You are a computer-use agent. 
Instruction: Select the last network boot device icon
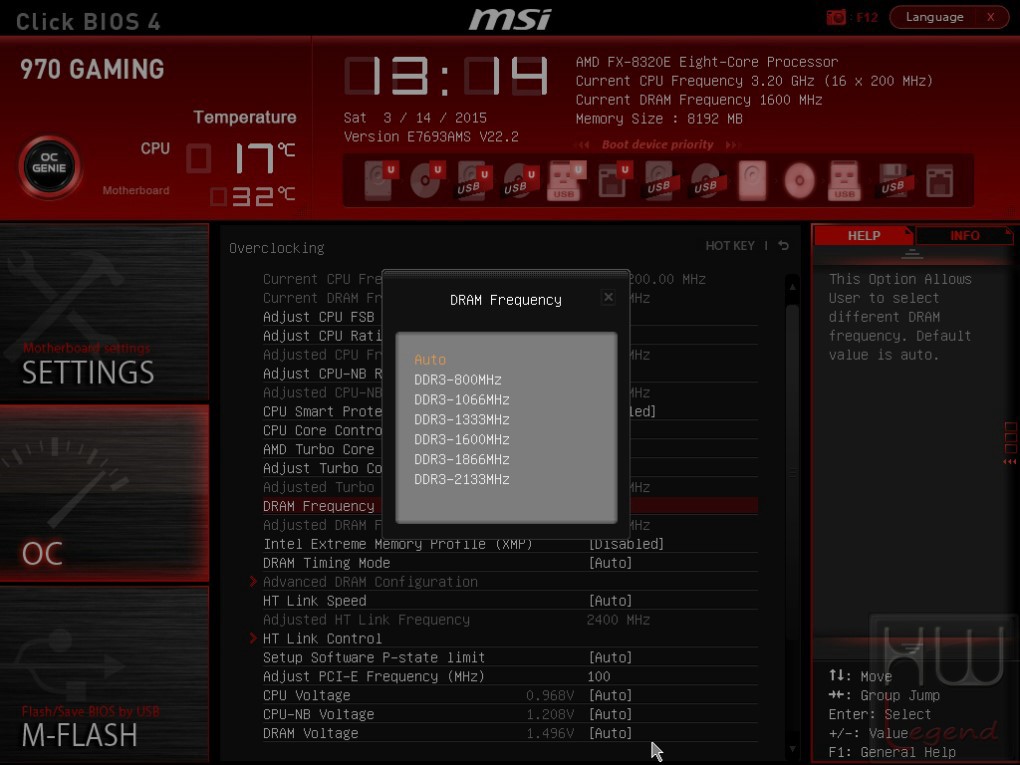[940, 181]
